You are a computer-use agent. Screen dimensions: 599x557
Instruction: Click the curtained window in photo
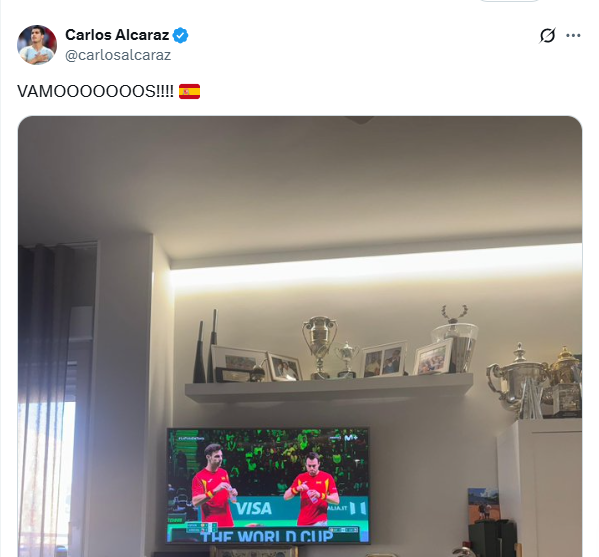pyautogui.click(x=48, y=400)
